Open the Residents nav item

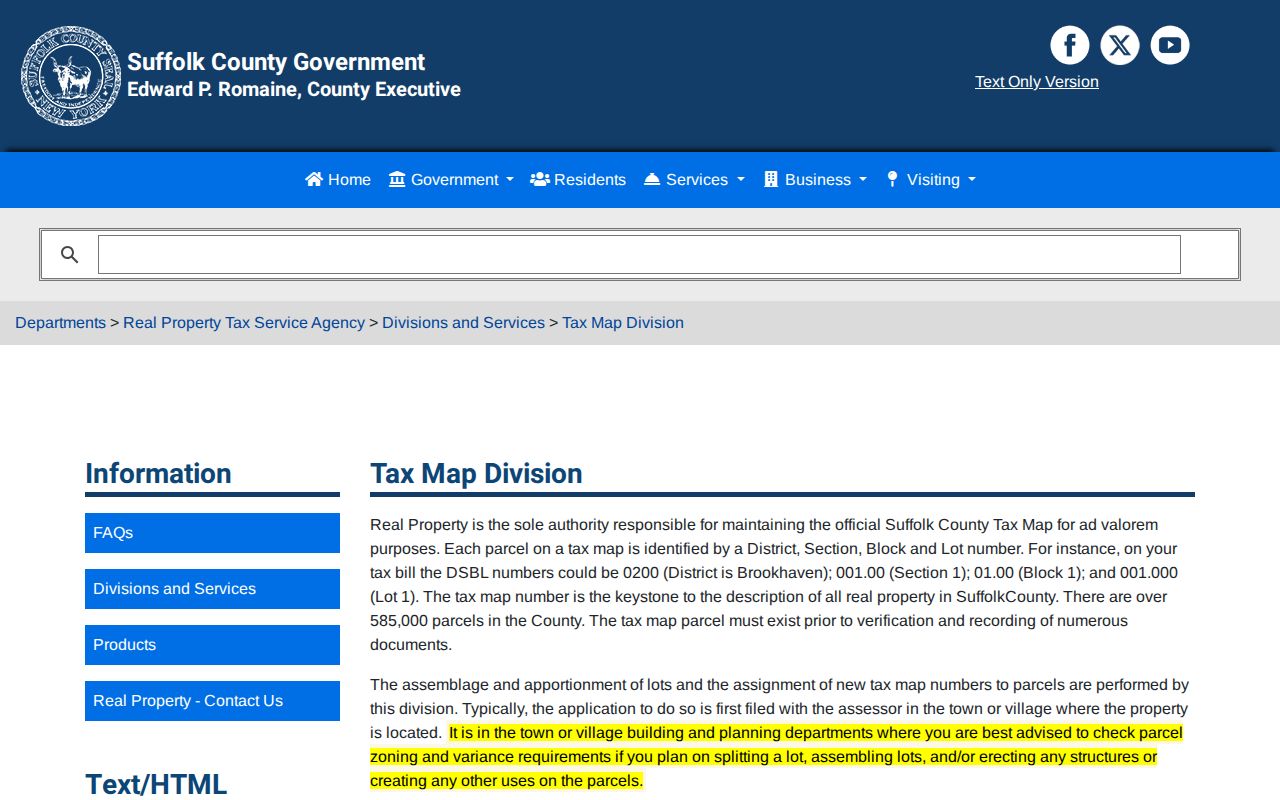(x=578, y=180)
